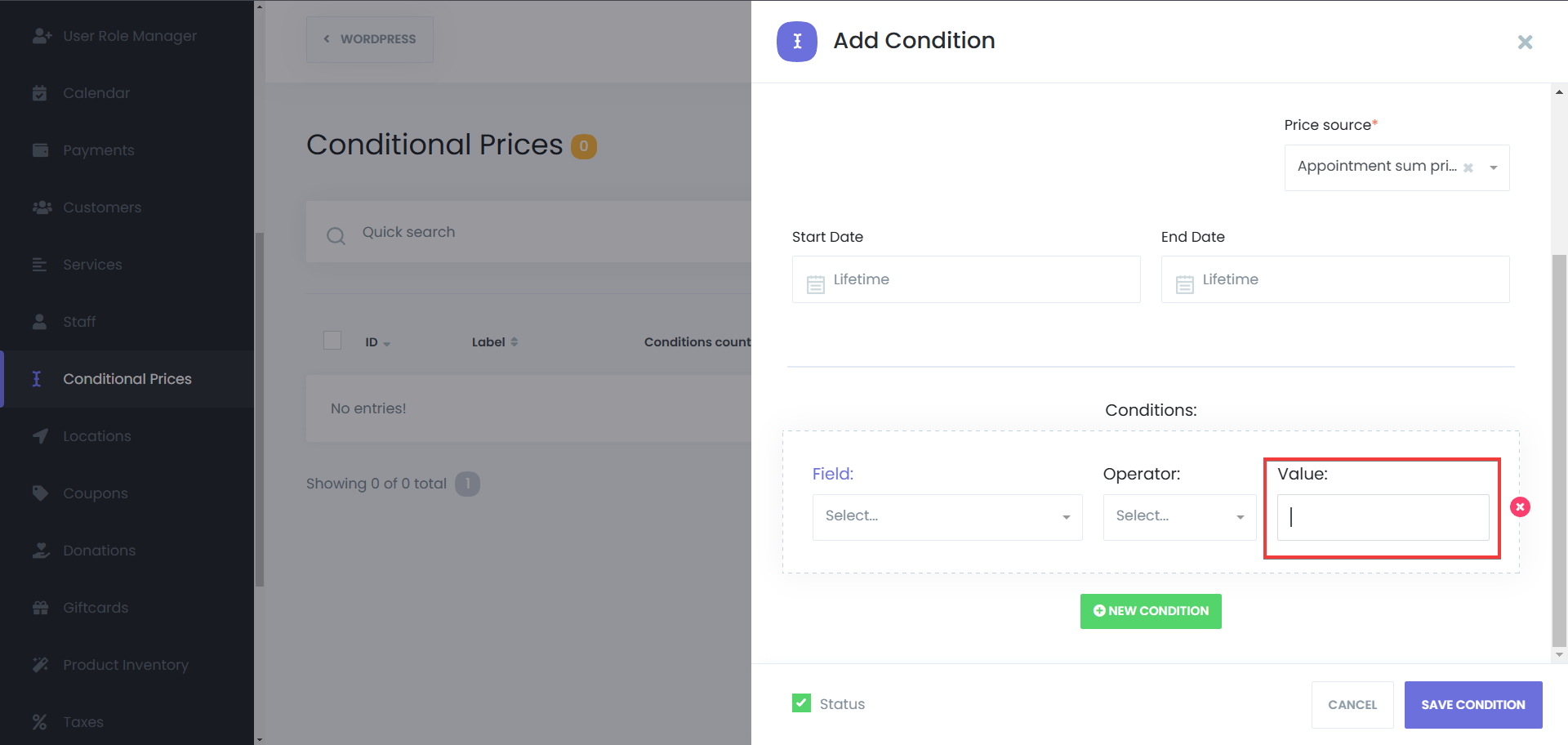Image resolution: width=1568 pixels, height=745 pixels.
Task: Click the Coupons tag icon
Action: tap(40, 493)
